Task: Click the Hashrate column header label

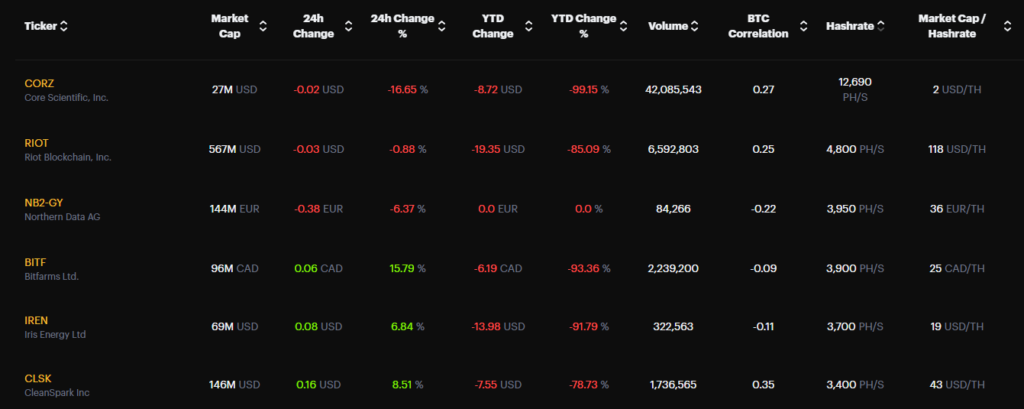Action: tap(849, 26)
